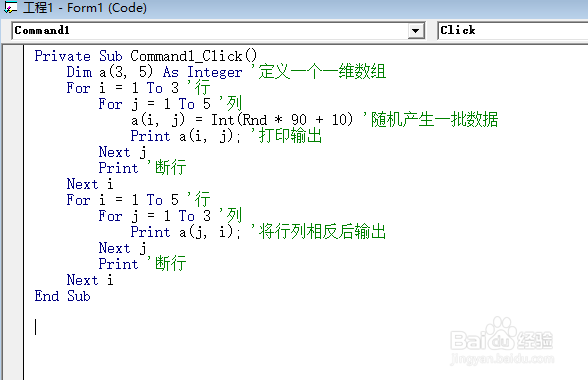The image size is (588, 380).
Task: Click the Command1 object combo box field
Action: (218, 30)
